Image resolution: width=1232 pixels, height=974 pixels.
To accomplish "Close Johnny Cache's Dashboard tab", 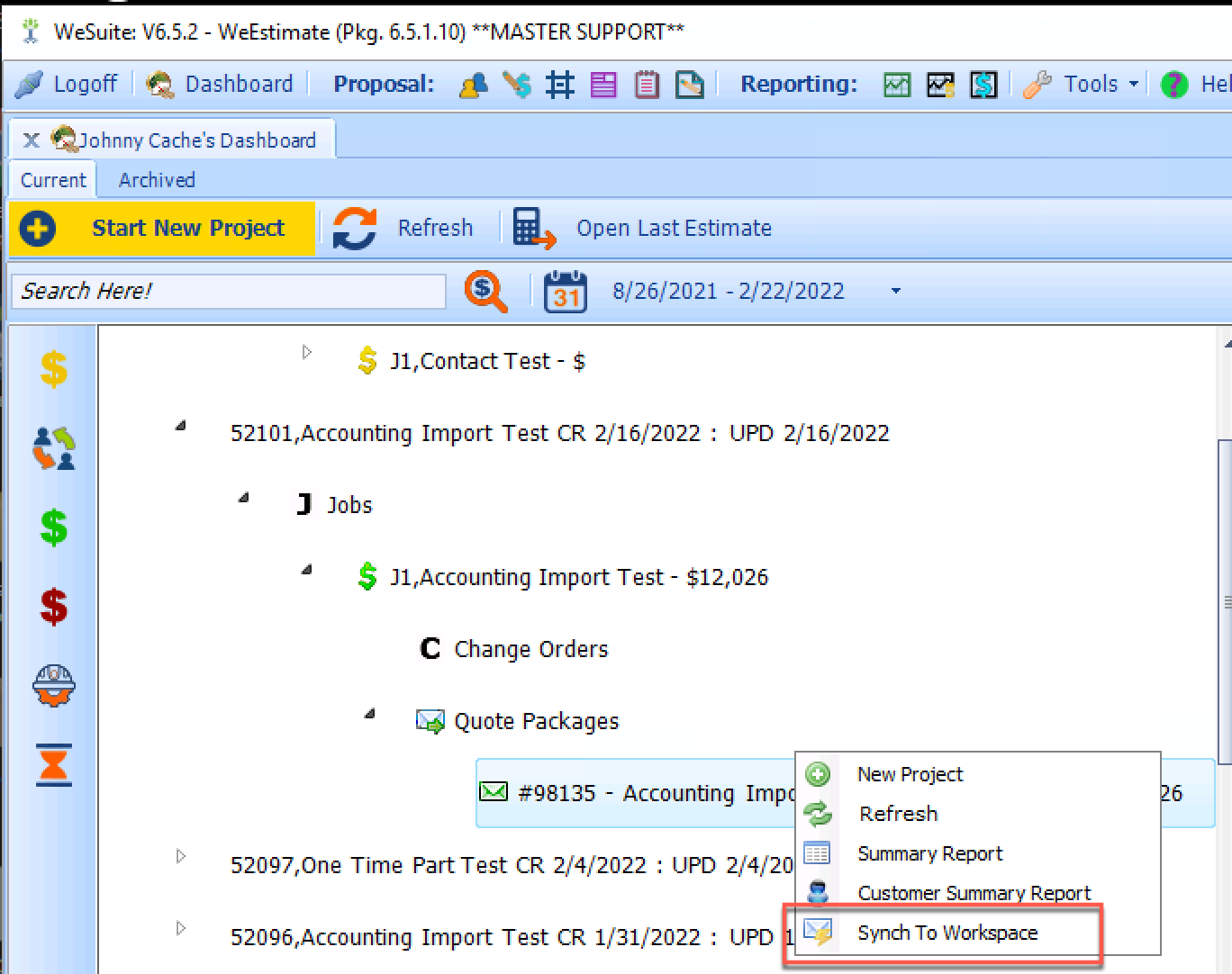I will (31, 140).
